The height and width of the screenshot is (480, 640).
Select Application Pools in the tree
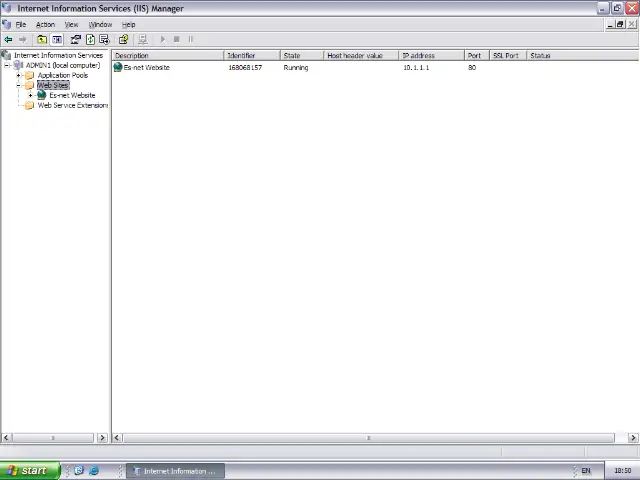[x=63, y=75]
